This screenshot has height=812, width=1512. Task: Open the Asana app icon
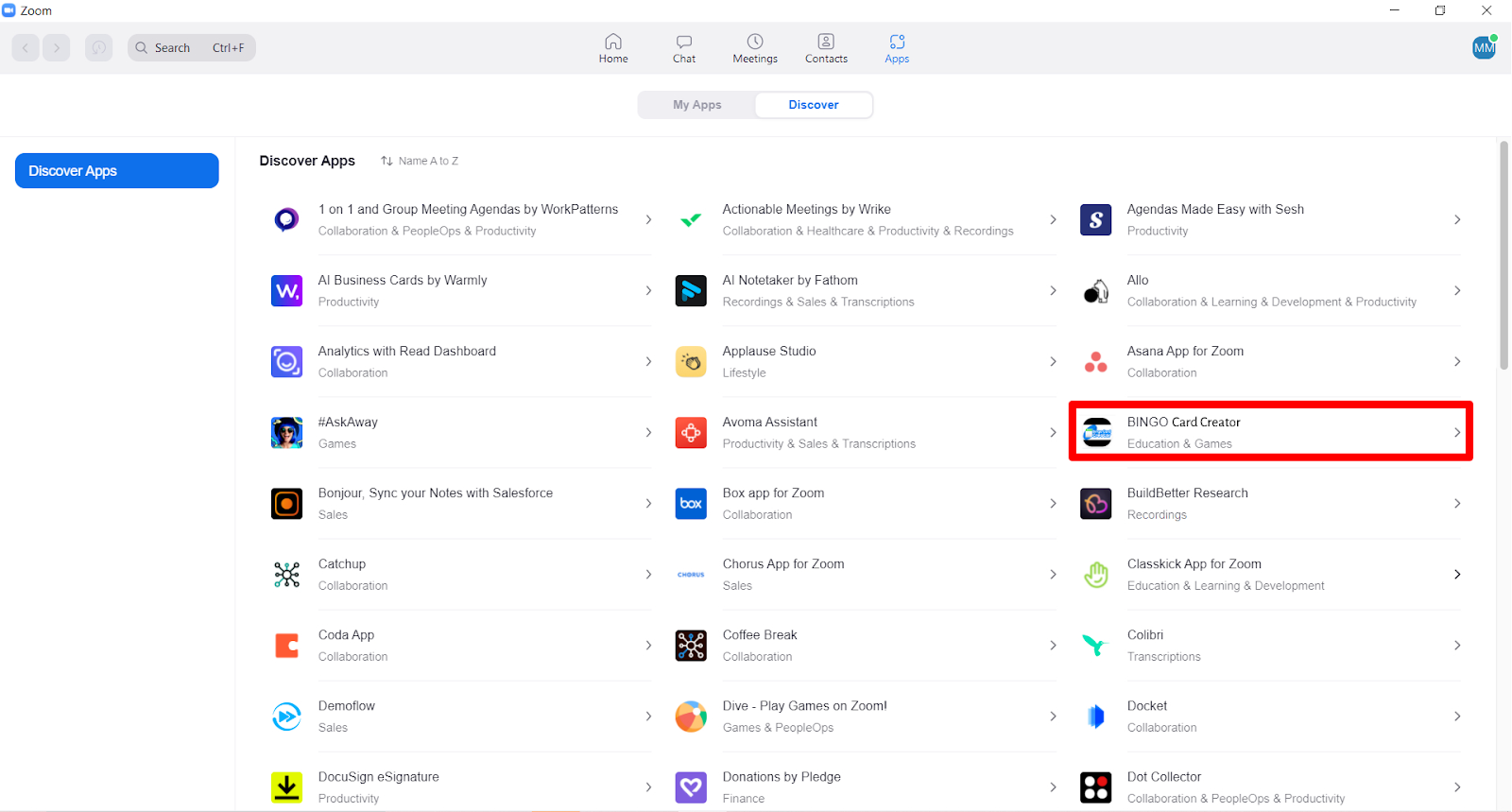pos(1095,362)
